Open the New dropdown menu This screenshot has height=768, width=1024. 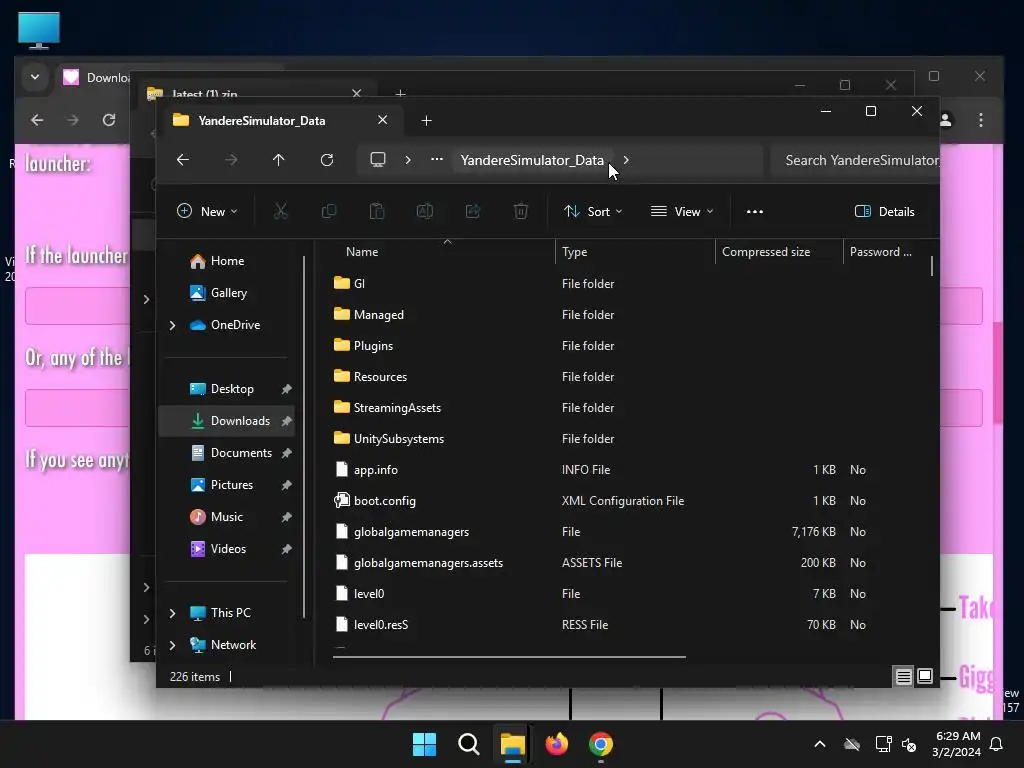[207, 212]
